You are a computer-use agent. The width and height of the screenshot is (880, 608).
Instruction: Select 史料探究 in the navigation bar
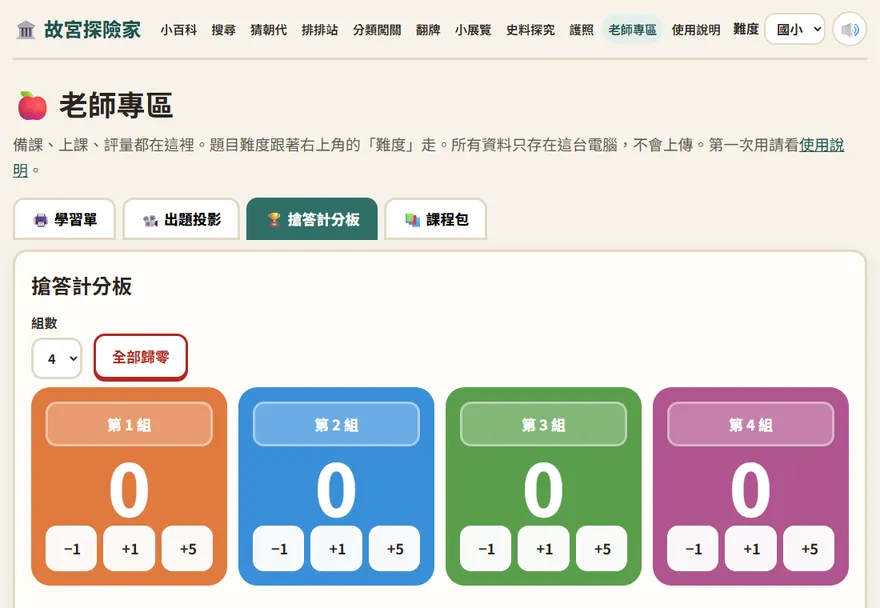tap(530, 30)
